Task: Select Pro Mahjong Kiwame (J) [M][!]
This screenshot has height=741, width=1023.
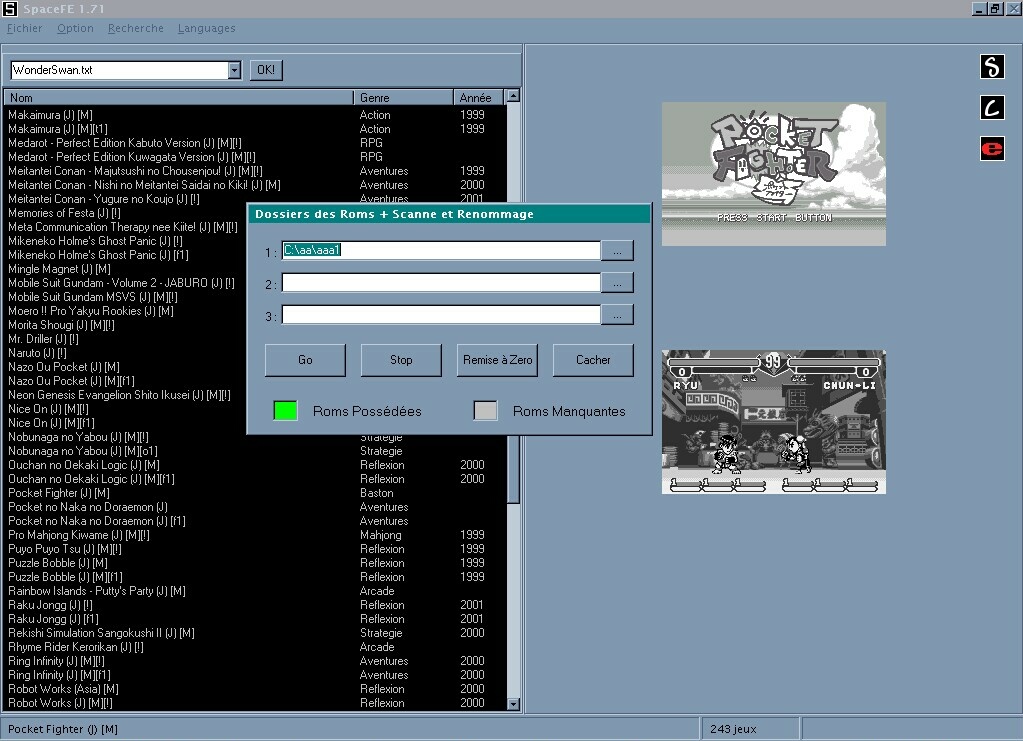Action: click(x=256, y=536)
